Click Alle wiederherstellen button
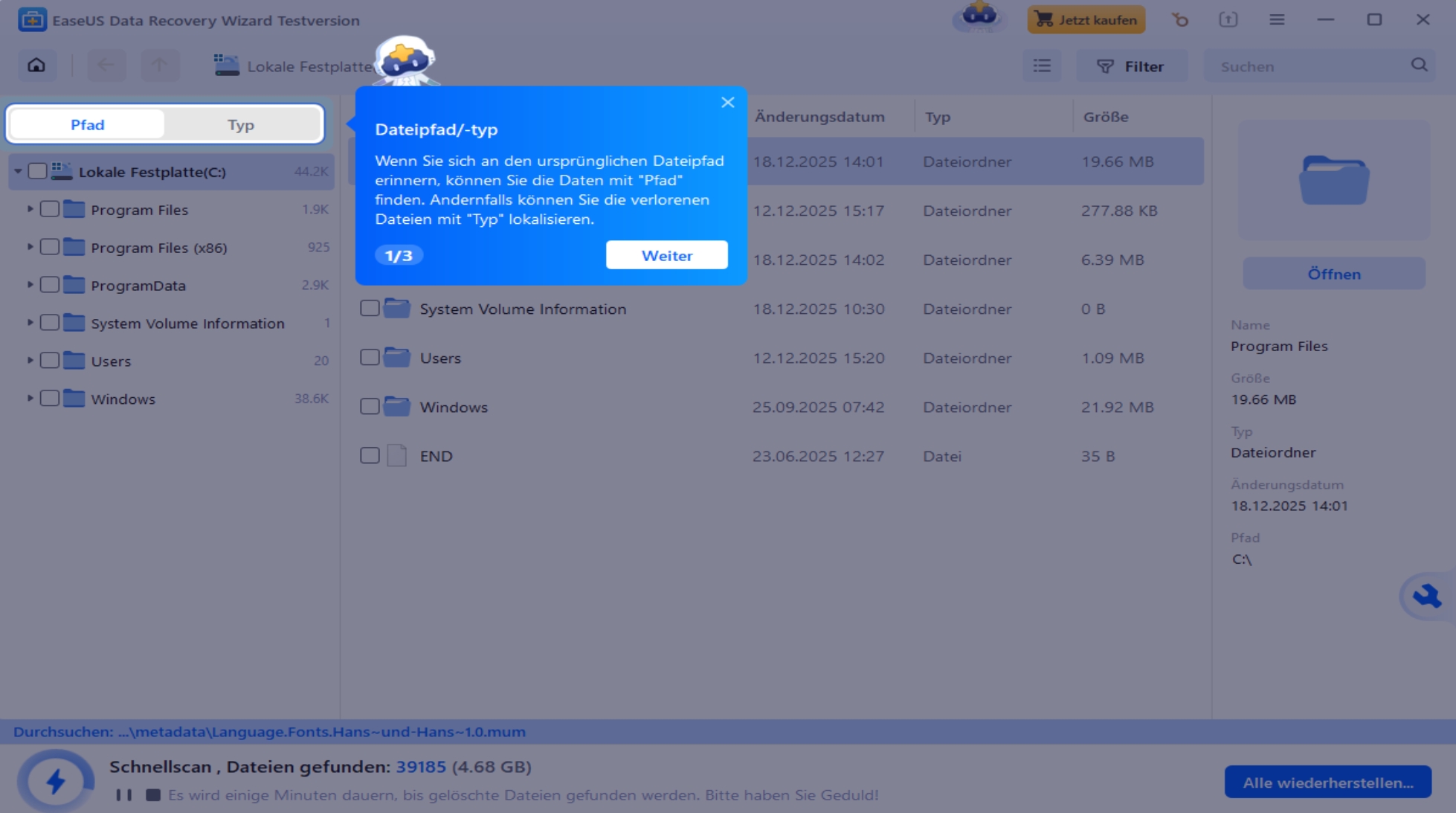The height and width of the screenshot is (813, 1456). click(x=1327, y=783)
